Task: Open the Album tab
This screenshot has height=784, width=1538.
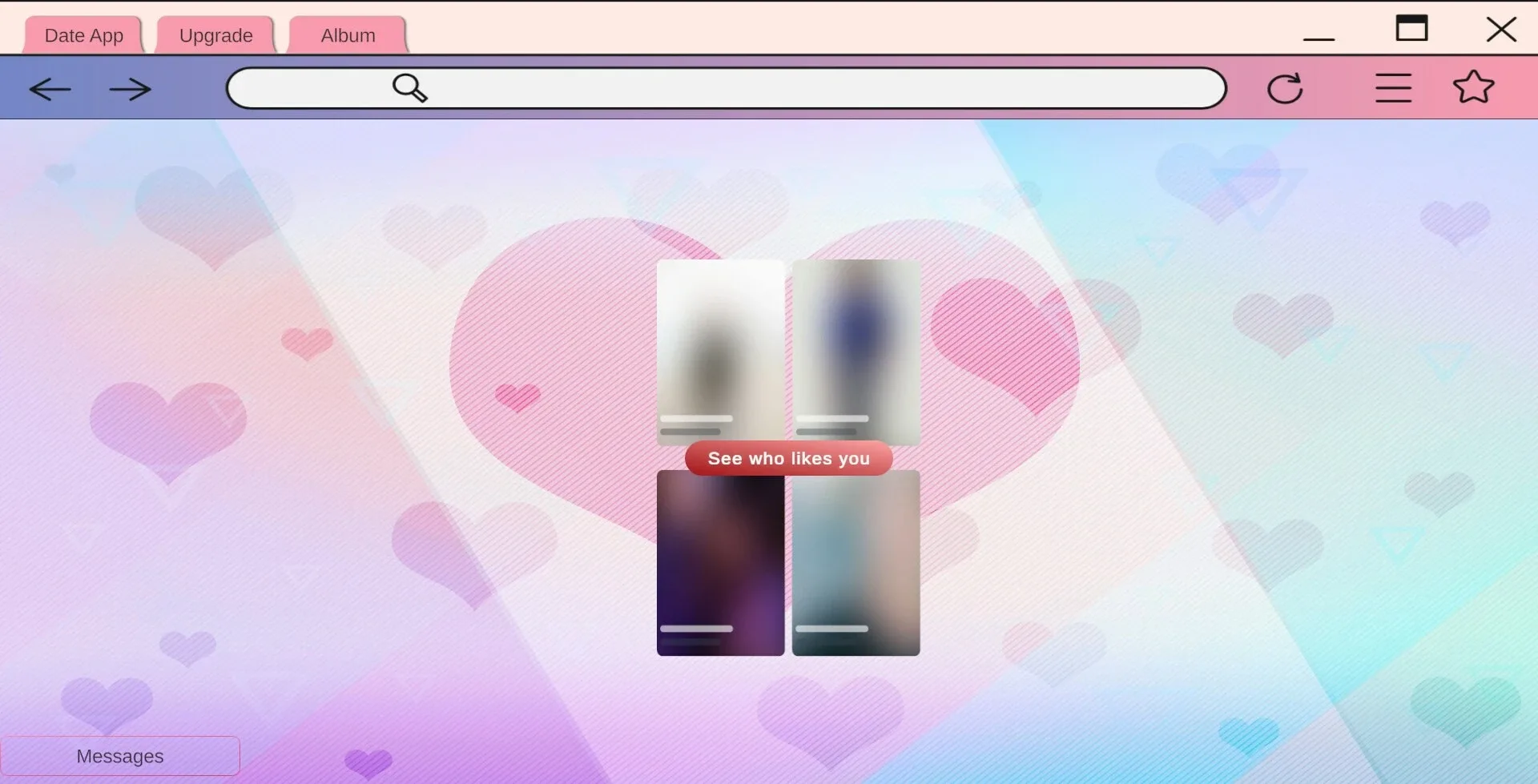Action: tap(347, 34)
